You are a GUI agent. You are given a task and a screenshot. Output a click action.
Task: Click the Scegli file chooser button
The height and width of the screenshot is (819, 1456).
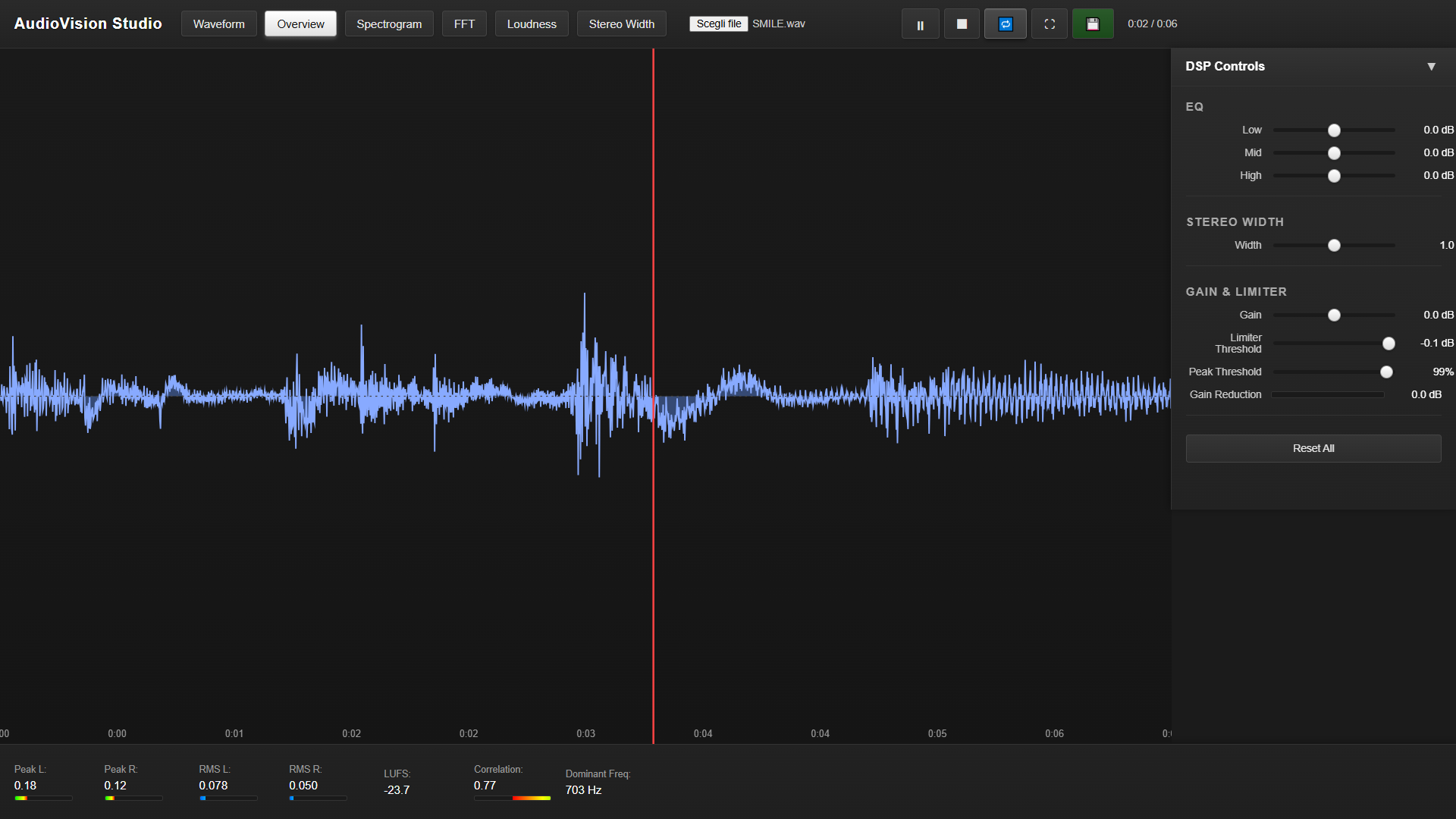[718, 24]
